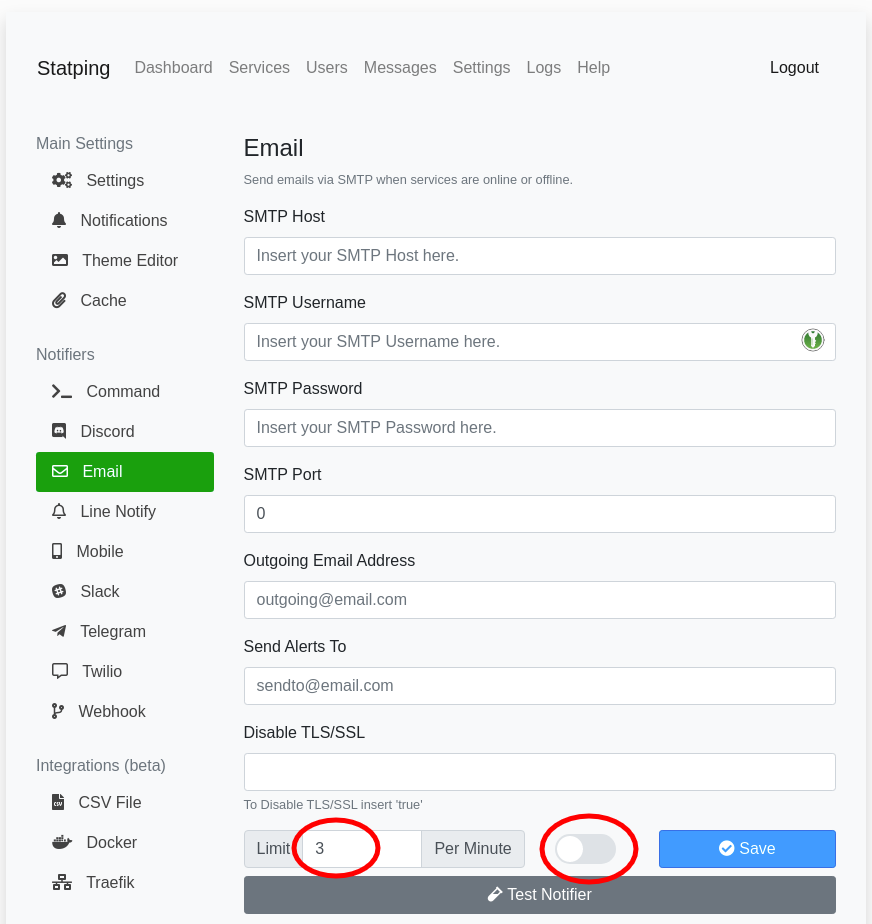Focus the SMTP Port input field
Screen dimensions: 872x924
coord(540,514)
